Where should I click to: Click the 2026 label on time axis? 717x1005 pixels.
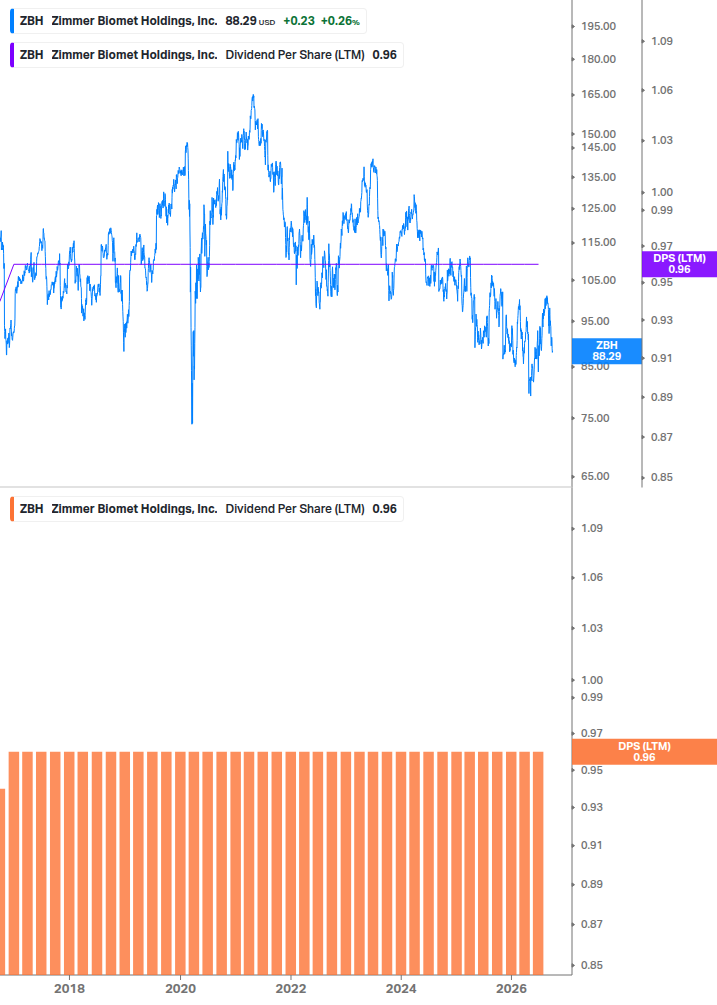[511, 988]
